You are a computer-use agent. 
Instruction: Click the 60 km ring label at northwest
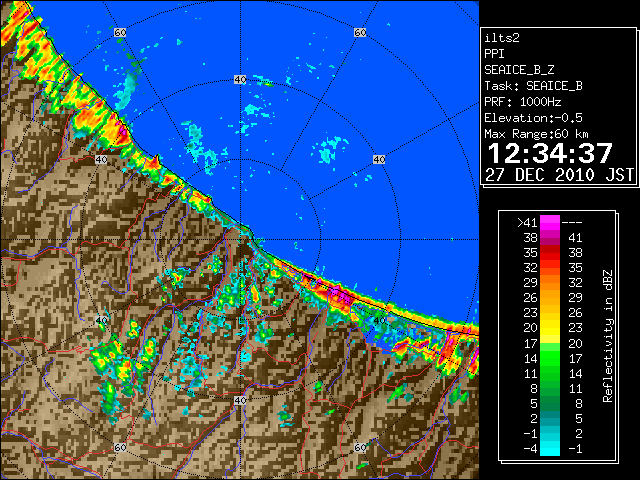[x=120, y=32]
